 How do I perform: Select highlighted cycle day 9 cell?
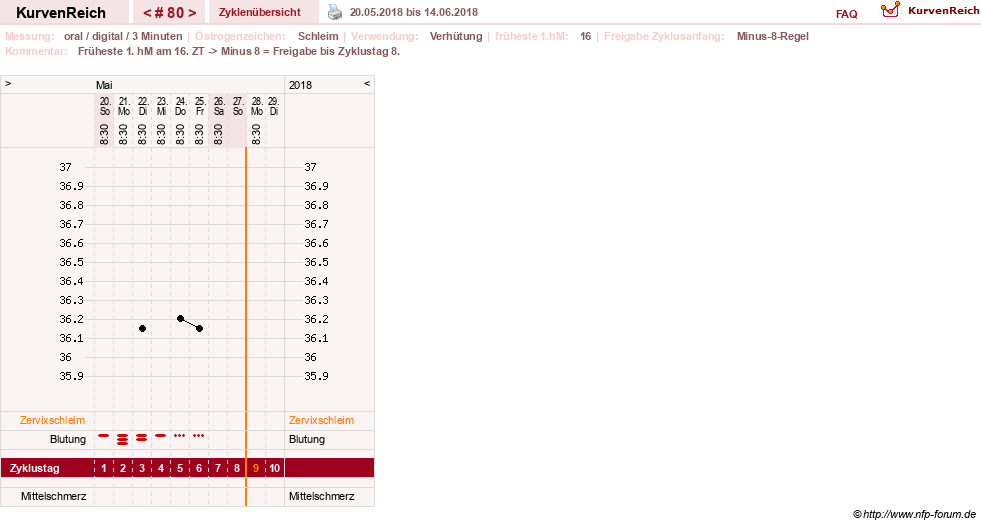[256, 468]
